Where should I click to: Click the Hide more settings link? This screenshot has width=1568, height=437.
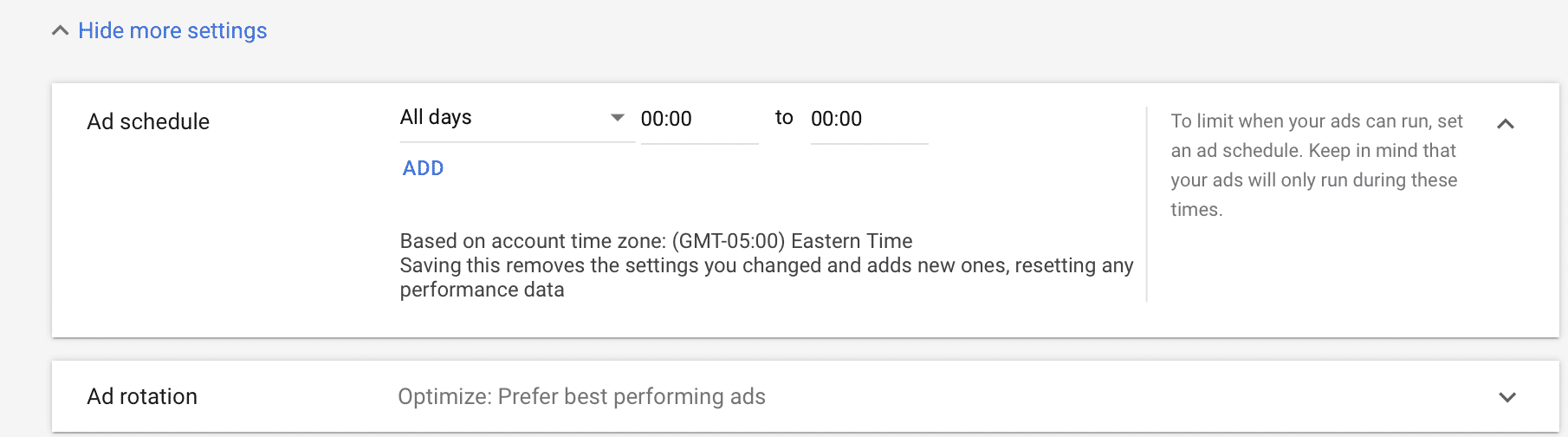tap(172, 30)
